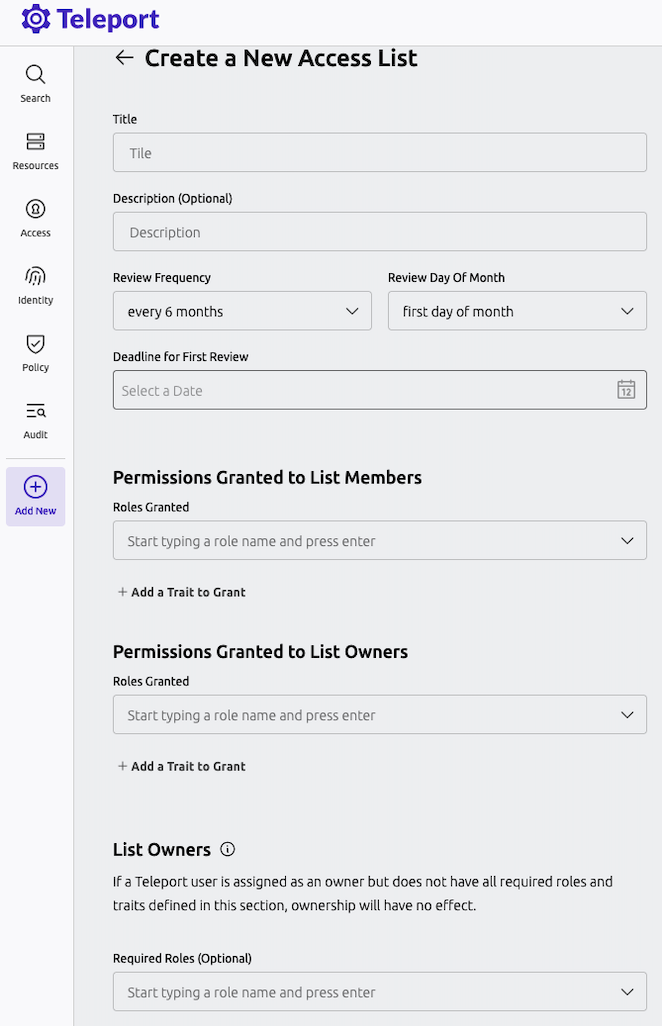Image resolution: width=662 pixels, height=1026 pixels.
Task: Open Search from the sidebar
Action: click(x=35, y=80)
